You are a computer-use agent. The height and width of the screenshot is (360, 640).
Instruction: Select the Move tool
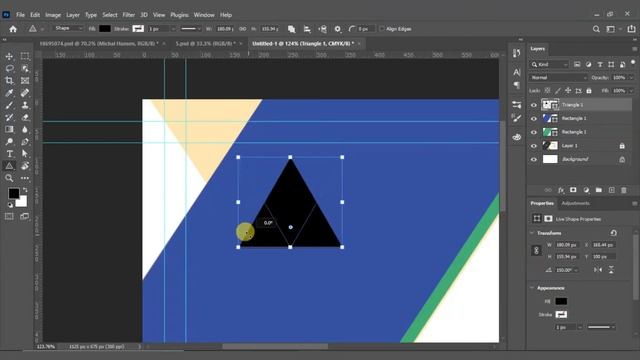pos(9,56)
